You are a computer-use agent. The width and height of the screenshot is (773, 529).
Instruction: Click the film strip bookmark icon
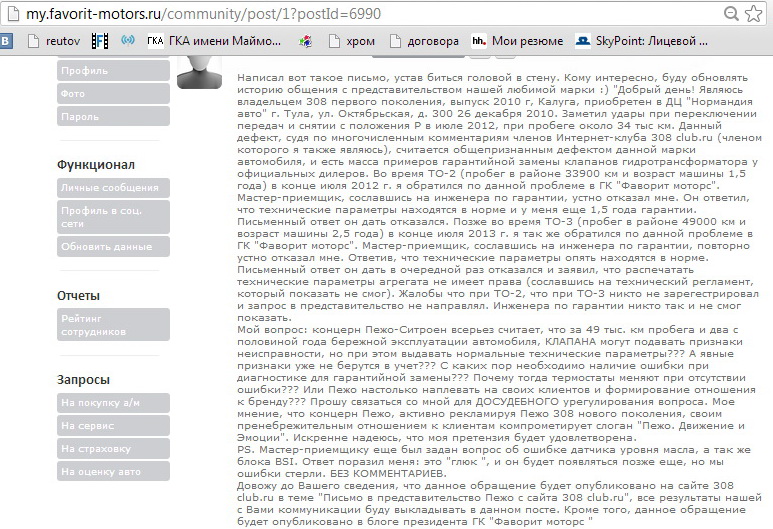click(98, 41)
